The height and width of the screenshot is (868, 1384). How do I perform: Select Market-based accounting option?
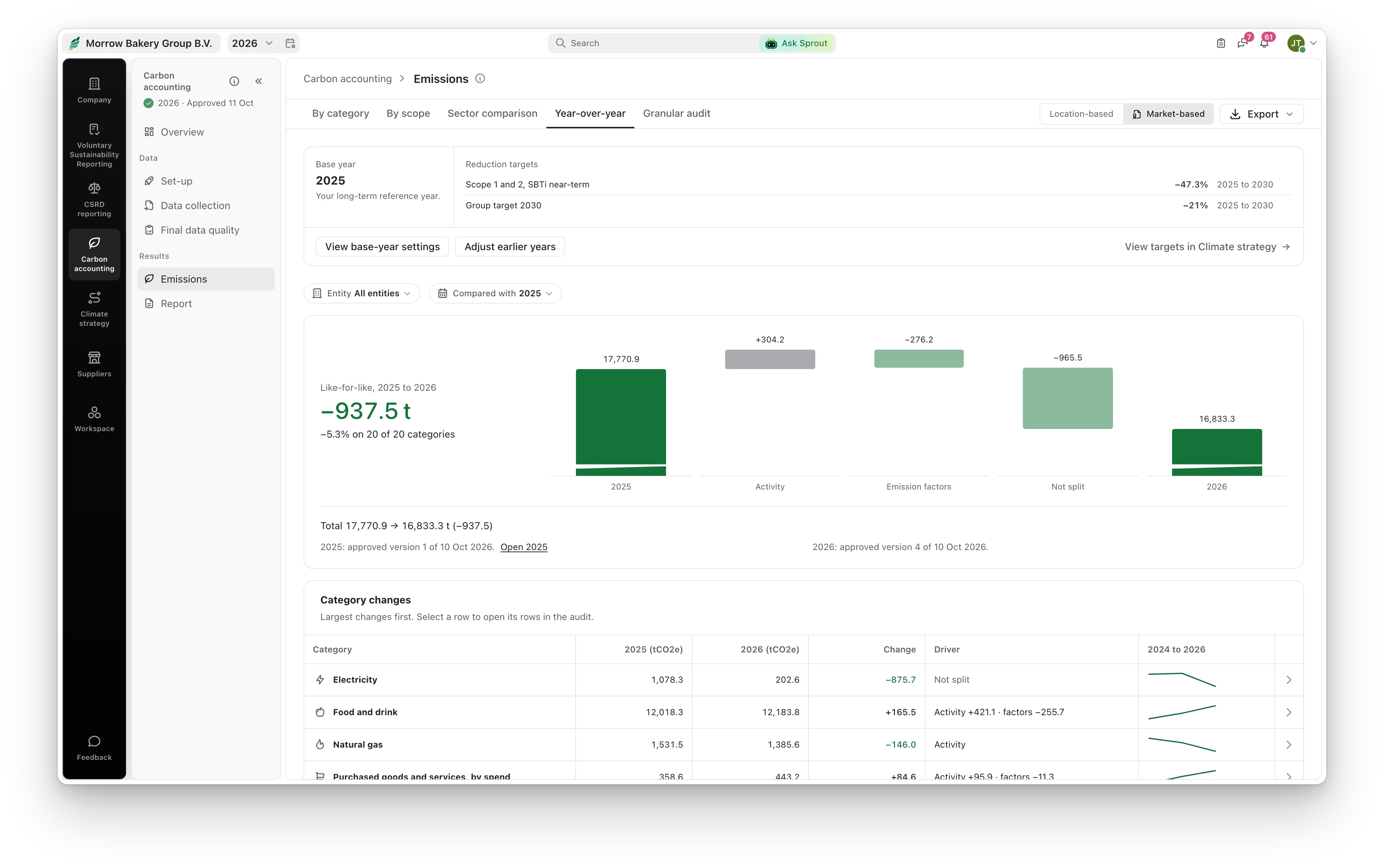coord(1168,114)
